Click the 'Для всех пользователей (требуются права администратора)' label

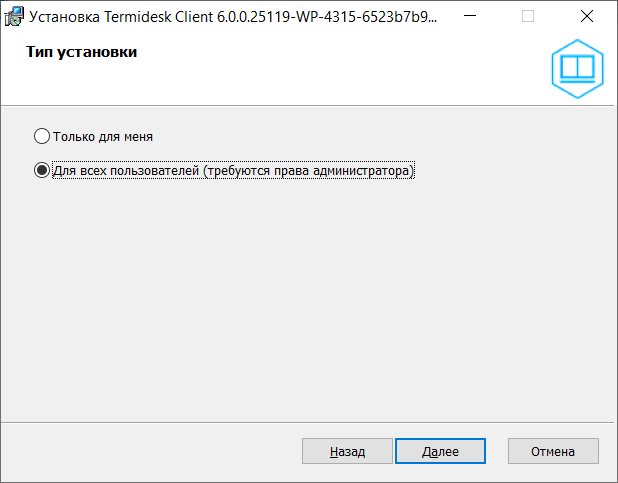click(x=232, y=171)
